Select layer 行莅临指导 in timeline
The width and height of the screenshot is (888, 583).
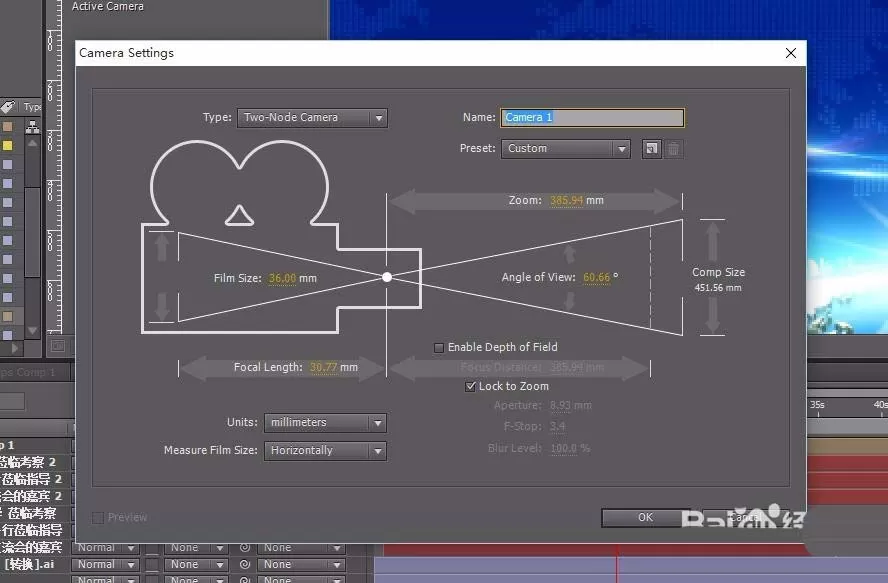pyautogui.click(x=31, y=530)
